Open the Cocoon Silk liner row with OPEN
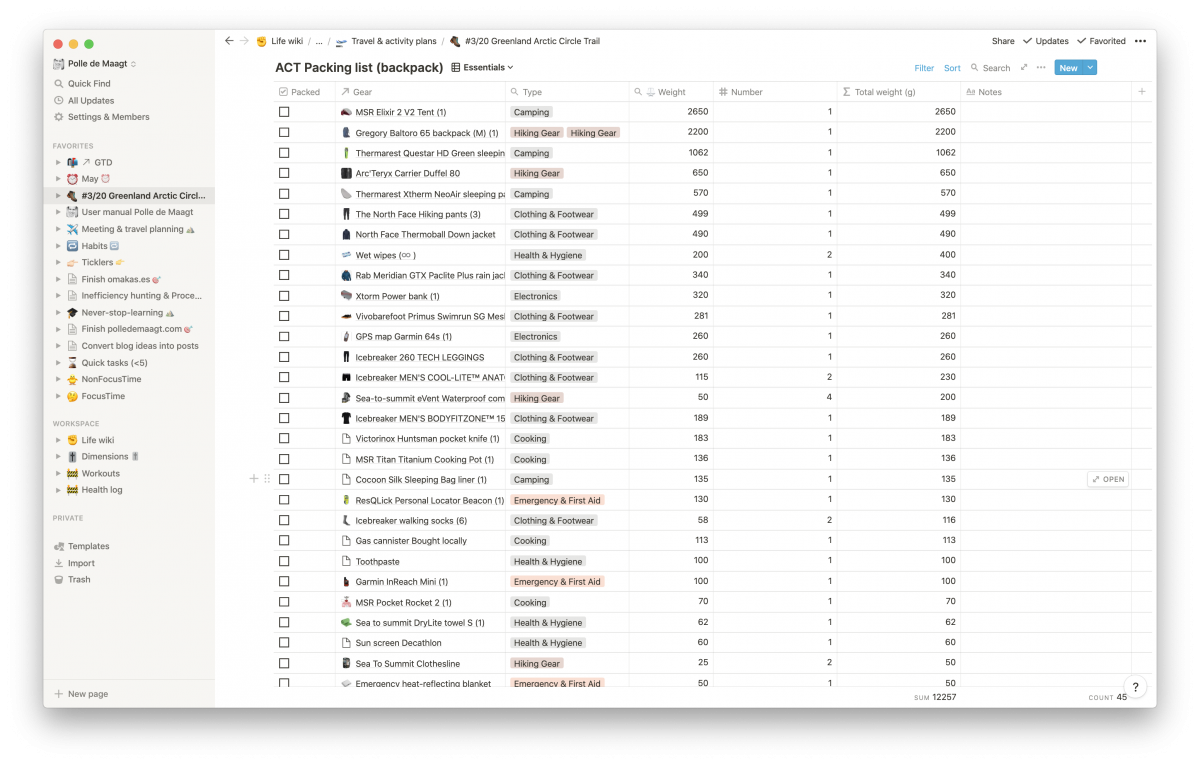Viewport: 1200px width, 765px height. [1108, 479]
